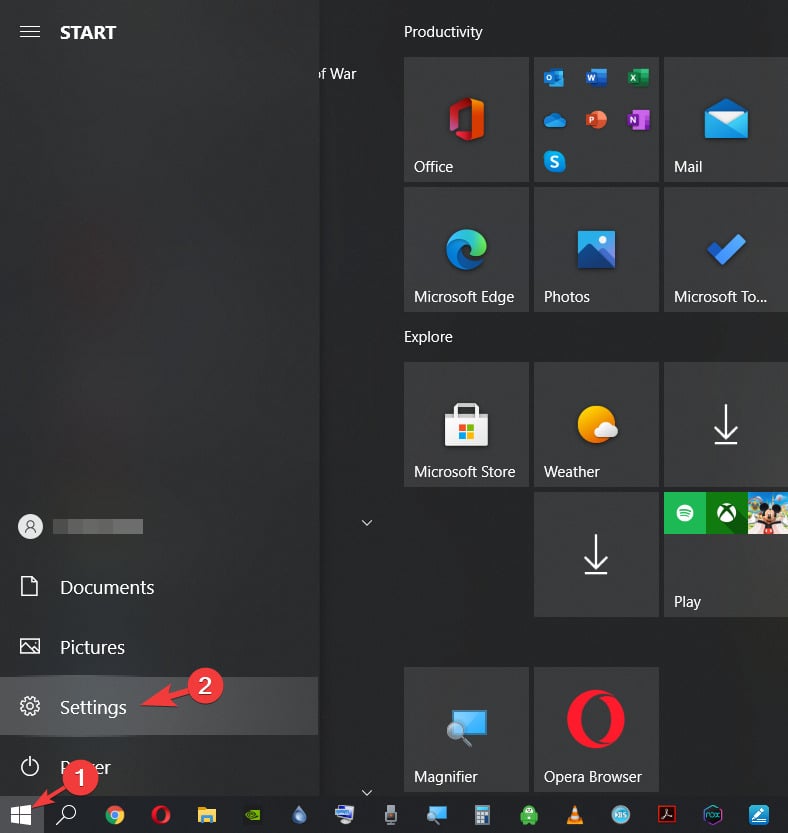The height and width of the screenshot is (833, 788).
Task: Open the Photos tile
Action: (596, 249)
